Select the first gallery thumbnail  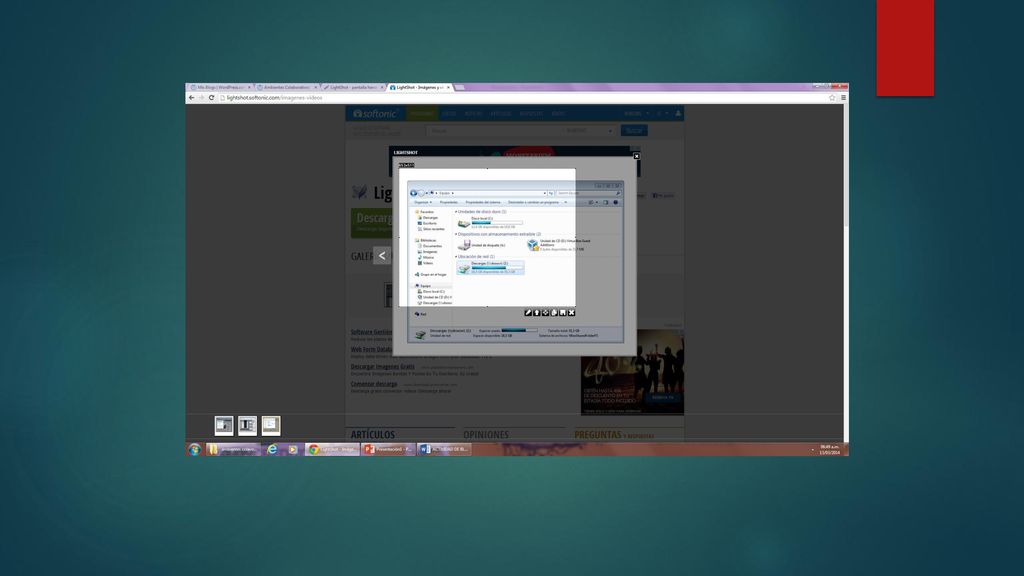(224, 426)
